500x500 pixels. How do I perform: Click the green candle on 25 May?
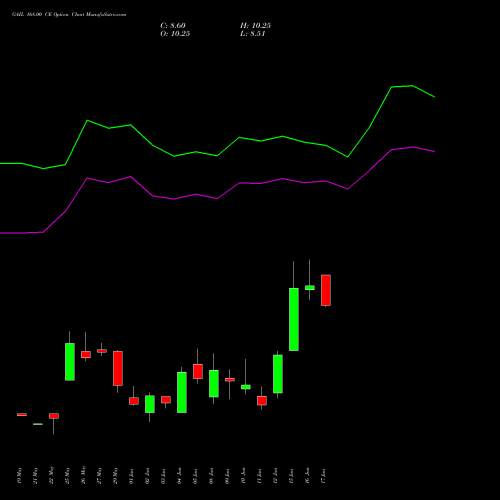tap(70, 362)
